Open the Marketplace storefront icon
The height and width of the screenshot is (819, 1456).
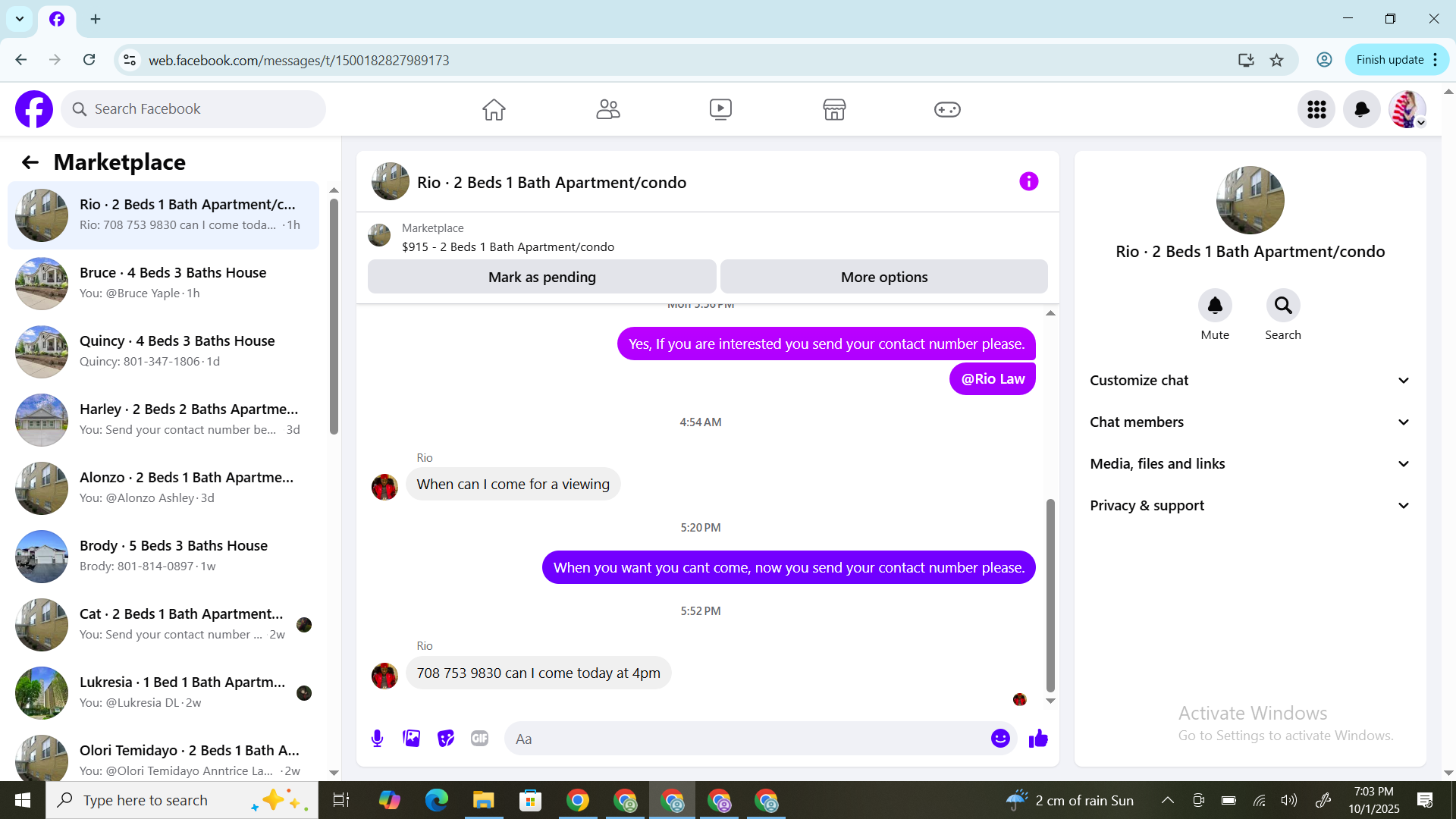pyautogui.click(x=834, y=109)
